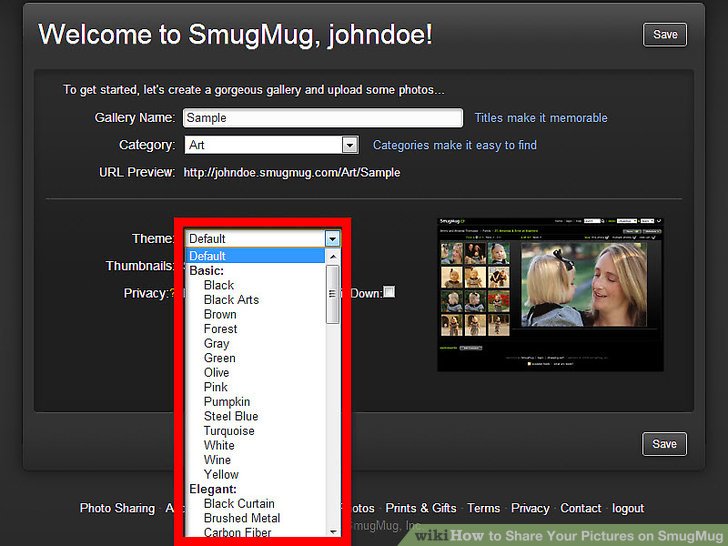
Task: Click the logout footer link
Action: pyautogui.click(x=628, y=508)
